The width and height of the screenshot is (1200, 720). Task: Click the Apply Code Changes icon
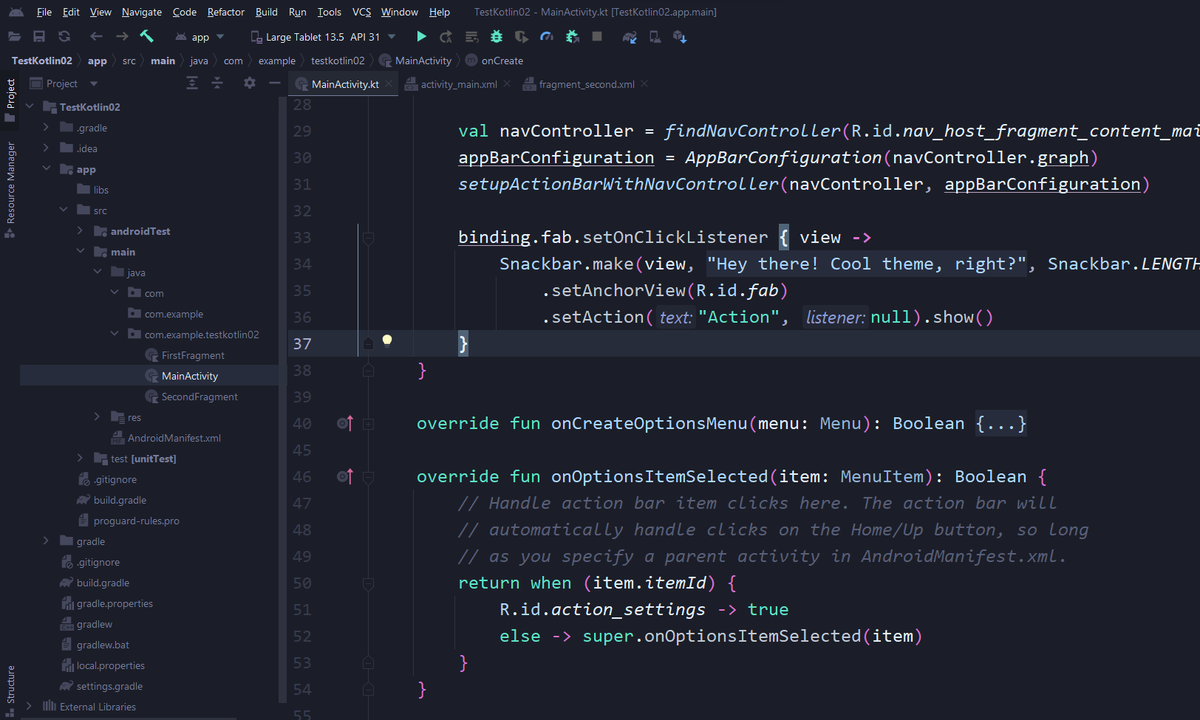[471, 37]
